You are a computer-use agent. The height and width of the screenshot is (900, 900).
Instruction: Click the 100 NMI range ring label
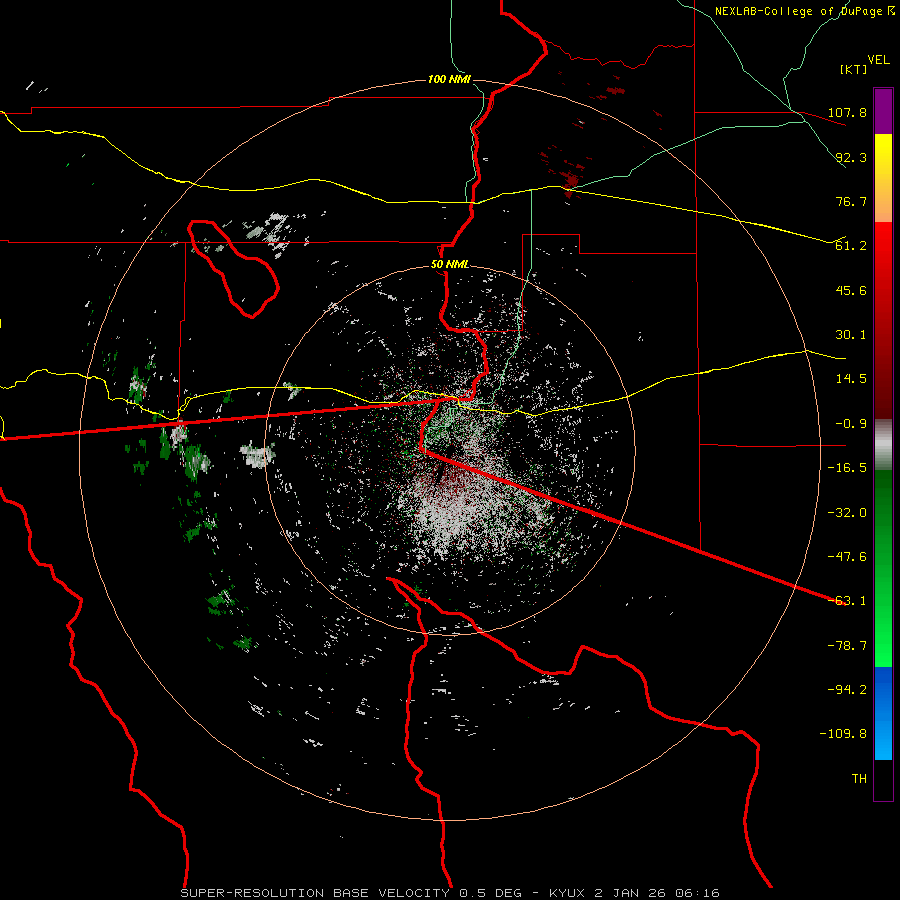[449, 79]
